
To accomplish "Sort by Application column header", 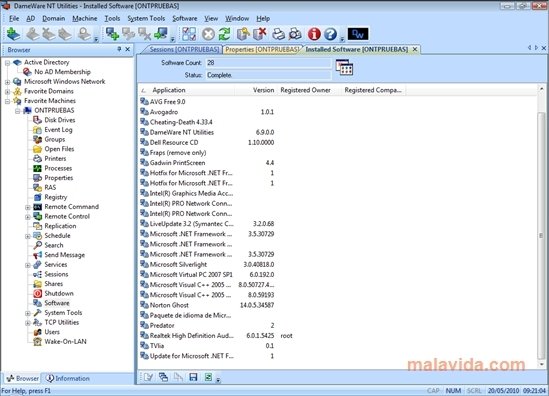I will coord(187,90).
